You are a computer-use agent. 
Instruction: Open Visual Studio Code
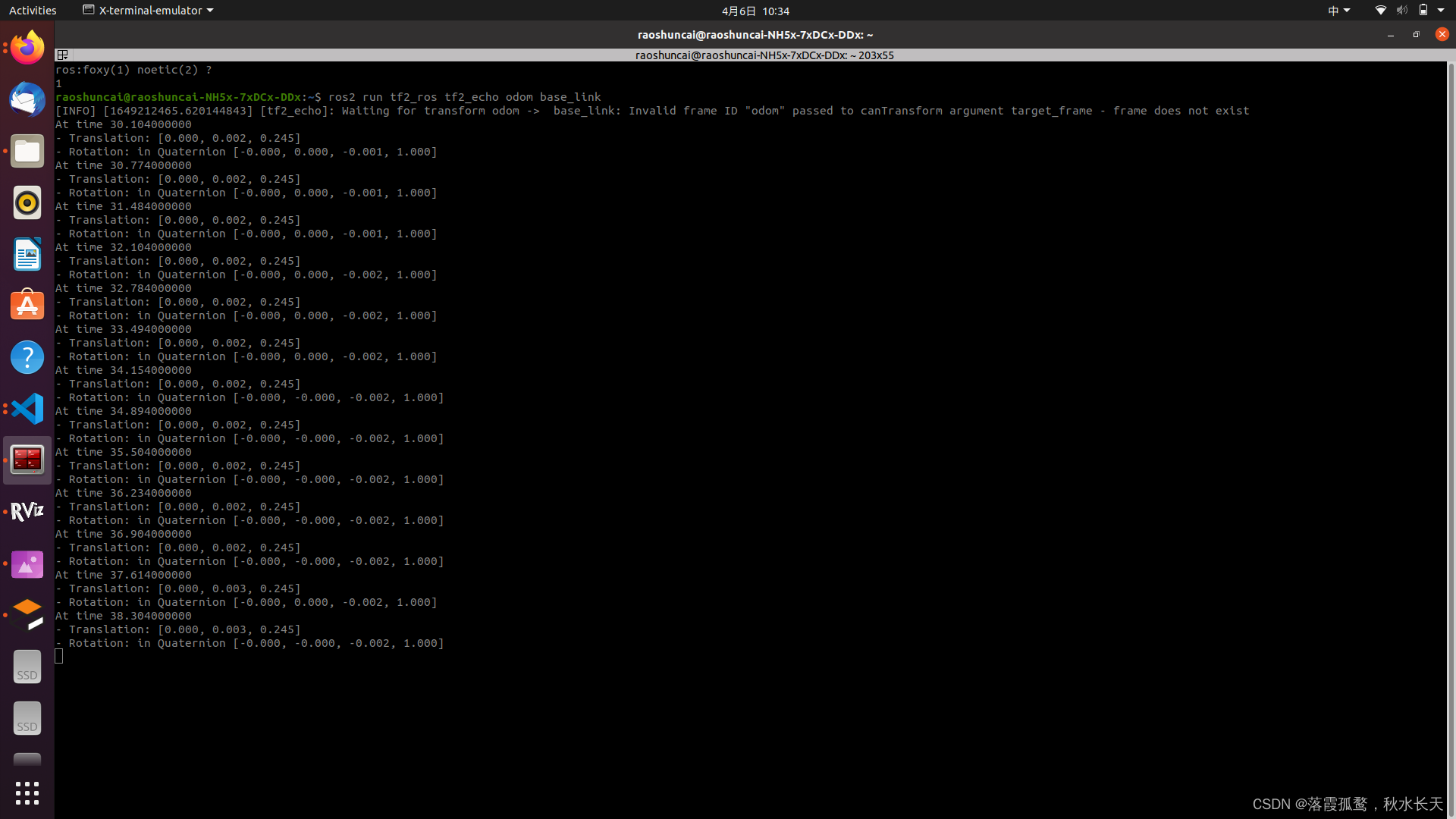(27, 409)
